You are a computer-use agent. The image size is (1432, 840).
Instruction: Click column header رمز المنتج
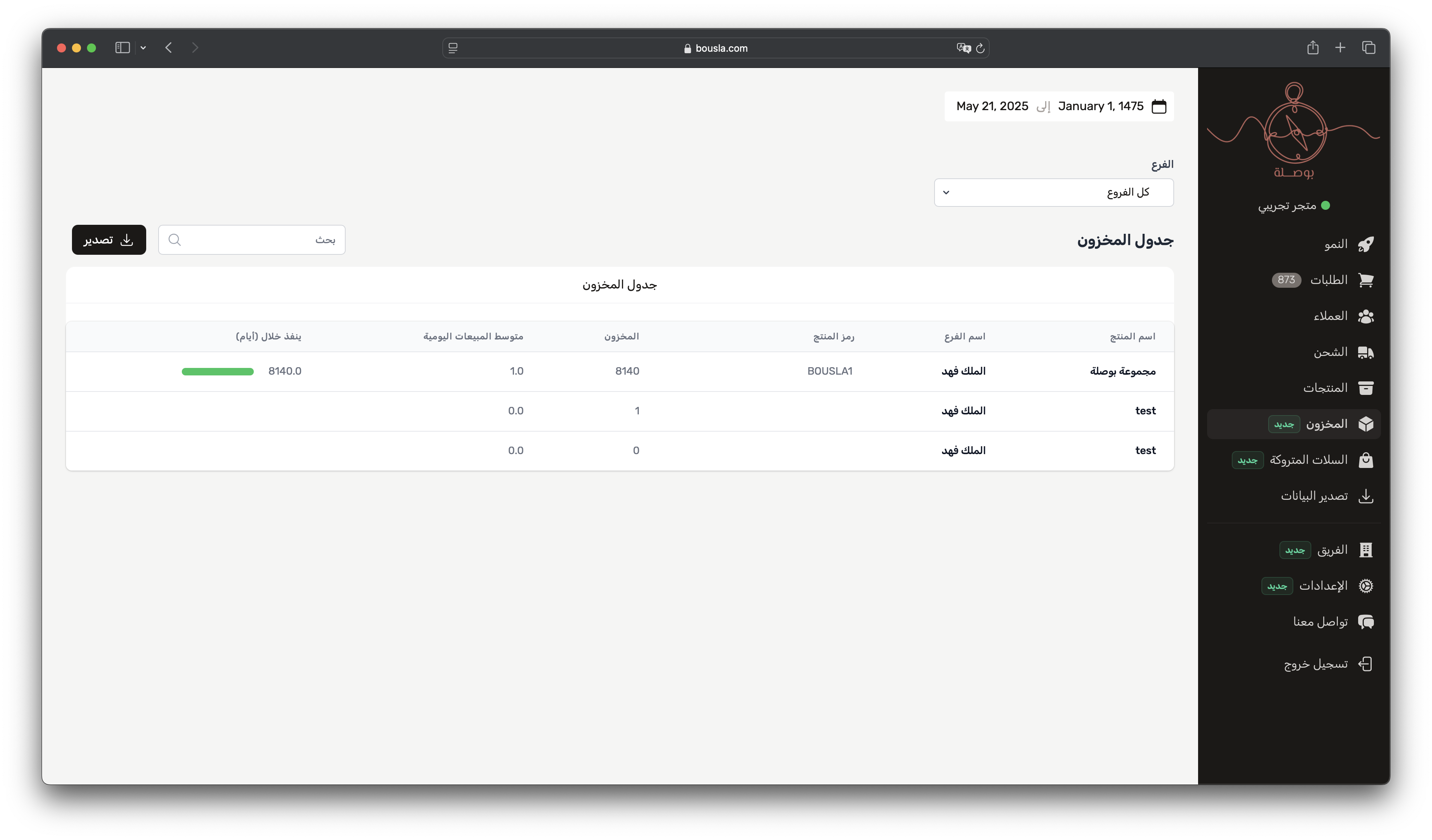[834, 337]
